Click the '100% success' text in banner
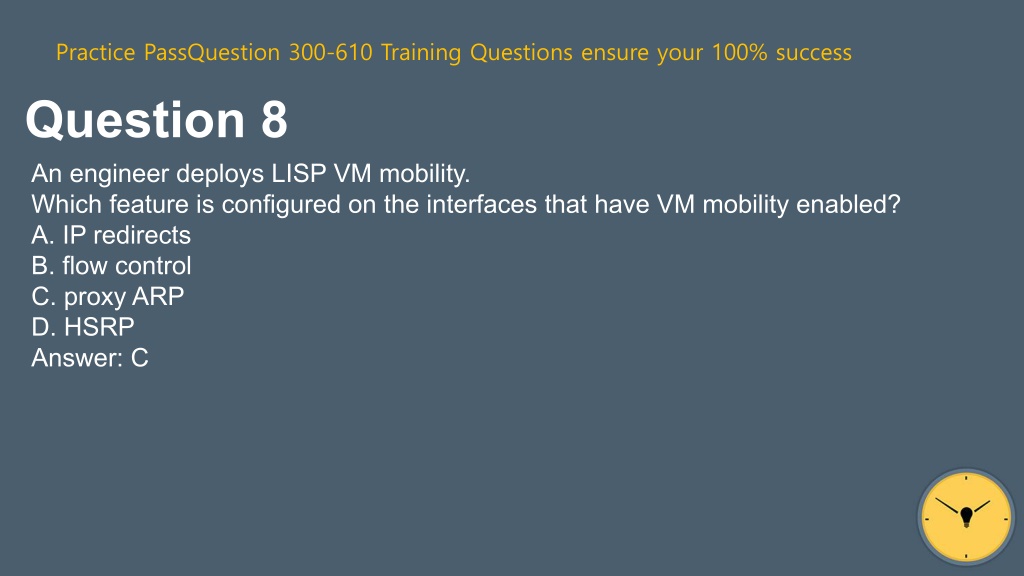Image resolution: width=1024 pixels, height=576 pixels. pyautogui.click(x=782, y=52)
